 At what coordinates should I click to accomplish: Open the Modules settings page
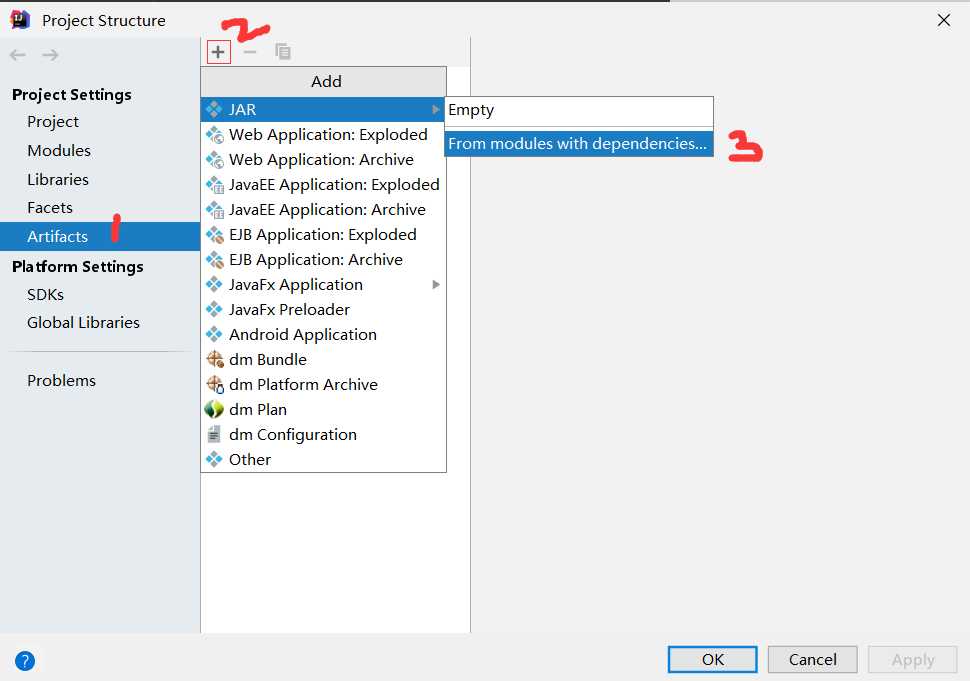(59, 151)
